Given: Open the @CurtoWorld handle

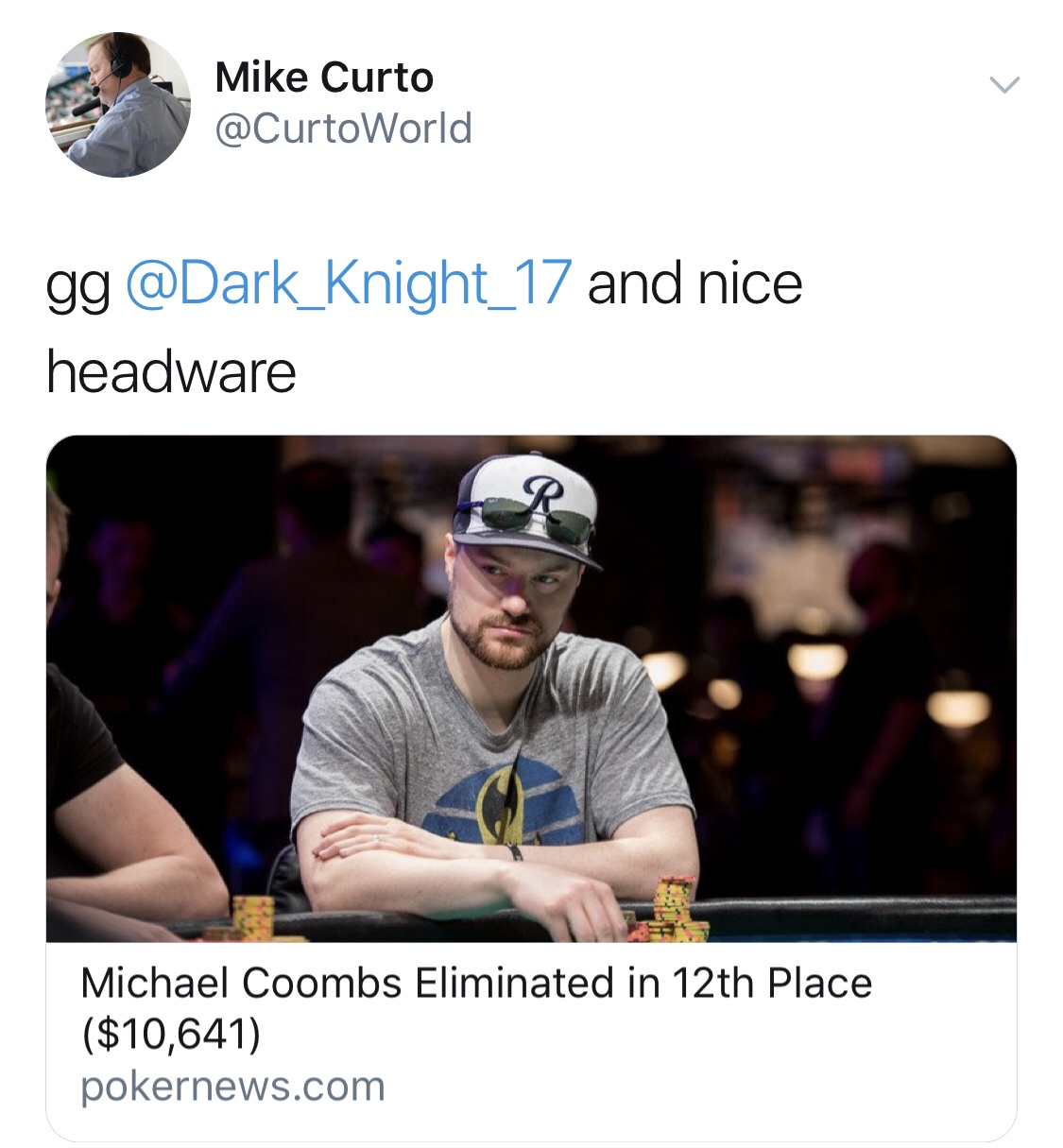Looking at the screenshot, I should 344,129.
